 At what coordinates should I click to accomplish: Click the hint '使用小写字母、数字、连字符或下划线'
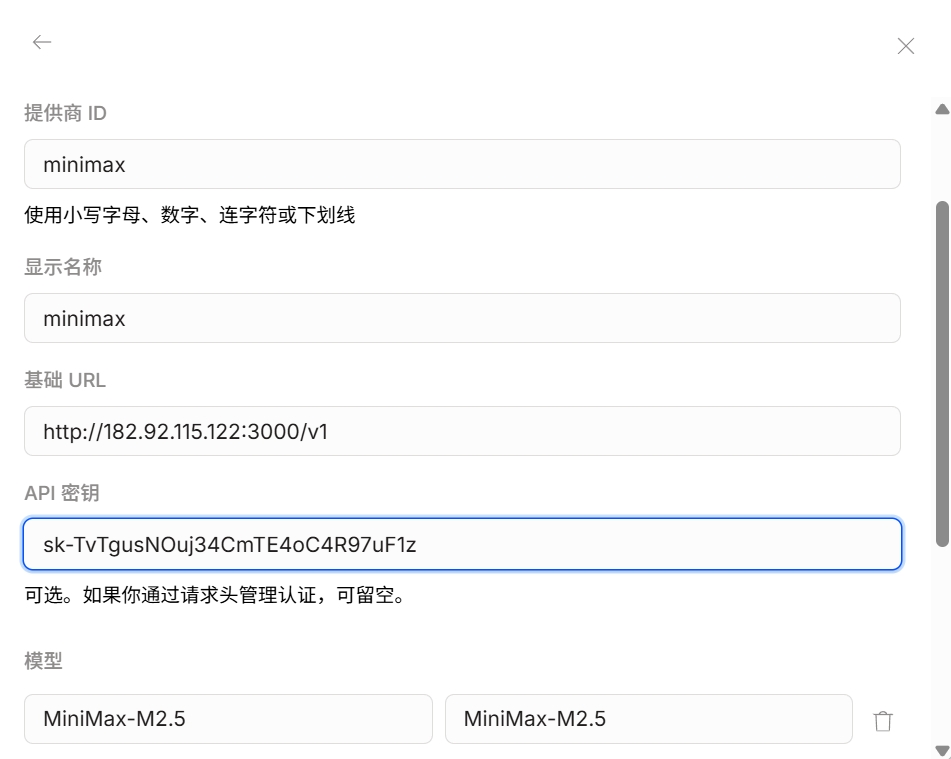coord(190,215)
